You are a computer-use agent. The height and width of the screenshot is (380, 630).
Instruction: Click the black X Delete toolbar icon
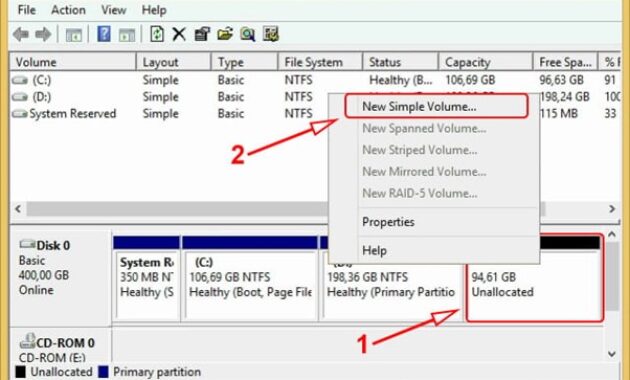tap(179, 35)
